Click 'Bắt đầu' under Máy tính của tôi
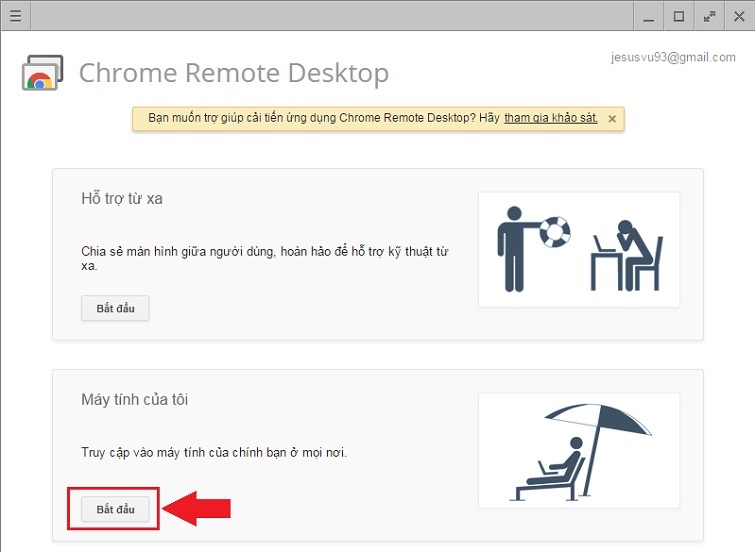 click(115, 509)
